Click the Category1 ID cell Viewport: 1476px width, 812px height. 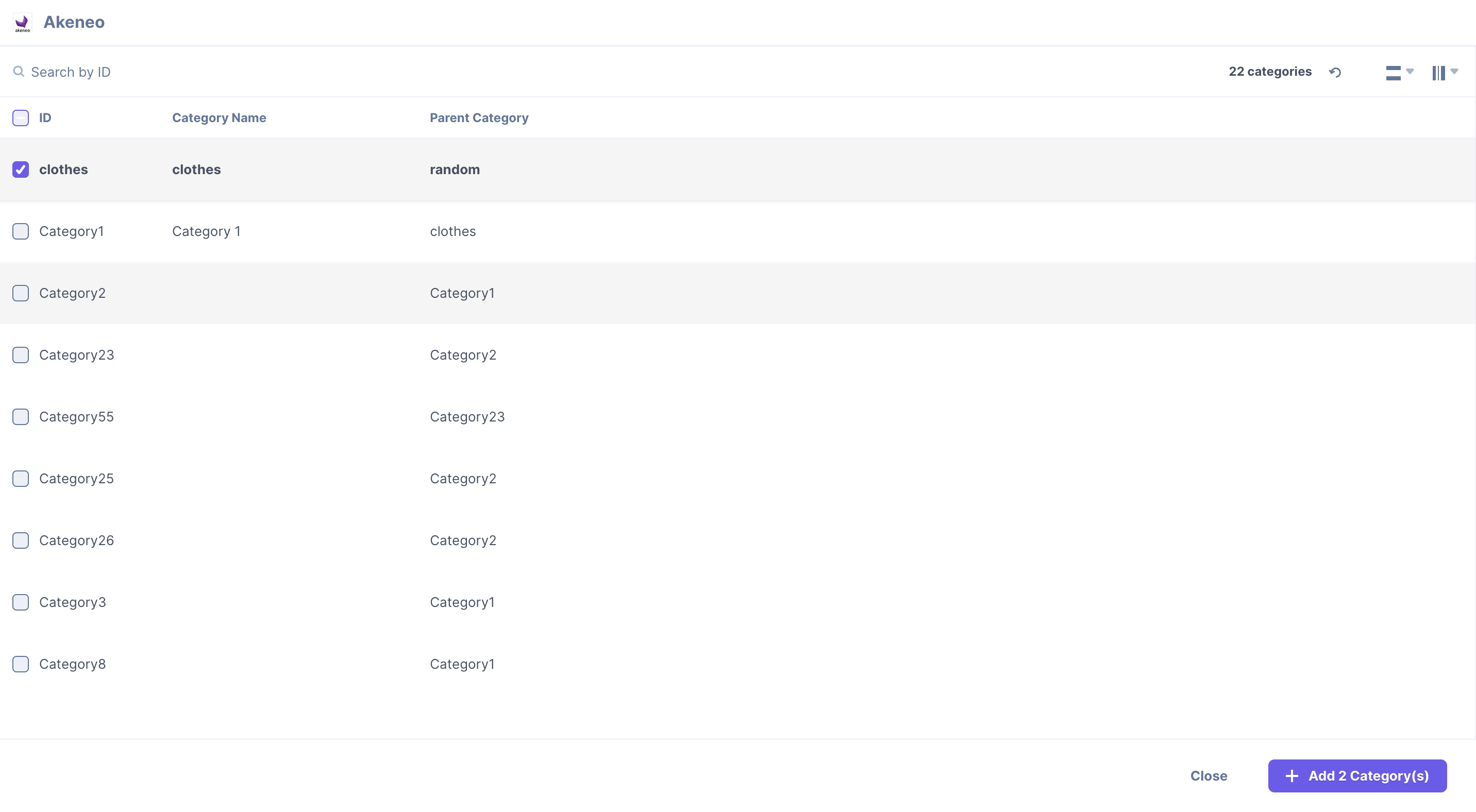[x=72, y=231]
